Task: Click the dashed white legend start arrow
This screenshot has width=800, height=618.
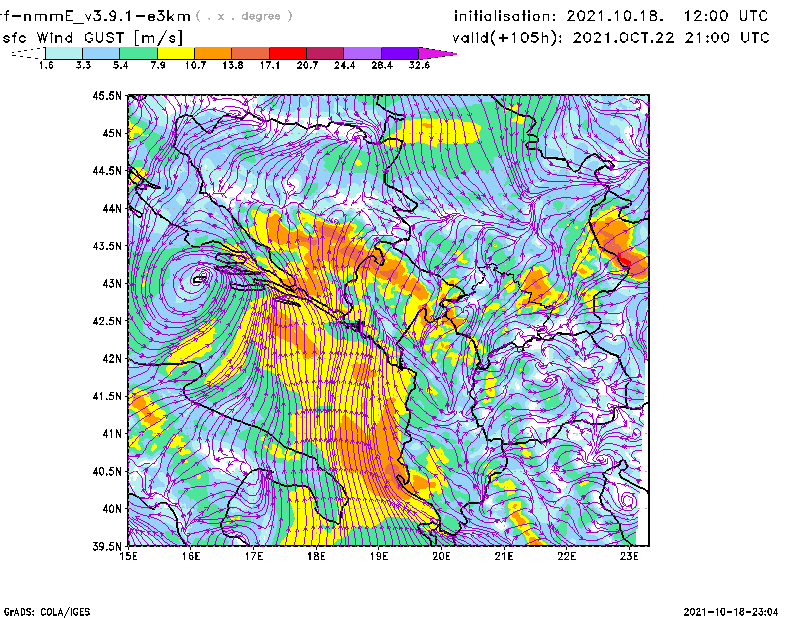Action: [x=28, y=53]
